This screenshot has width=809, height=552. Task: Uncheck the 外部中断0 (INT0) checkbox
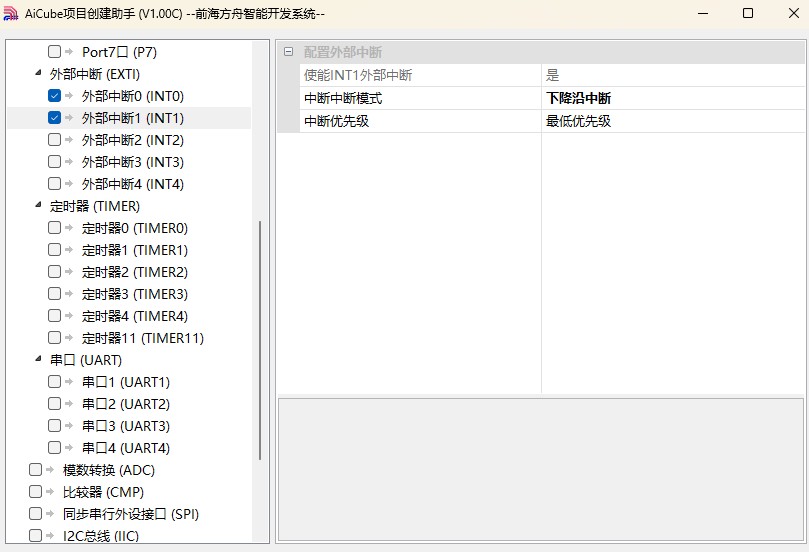(54, 95)
